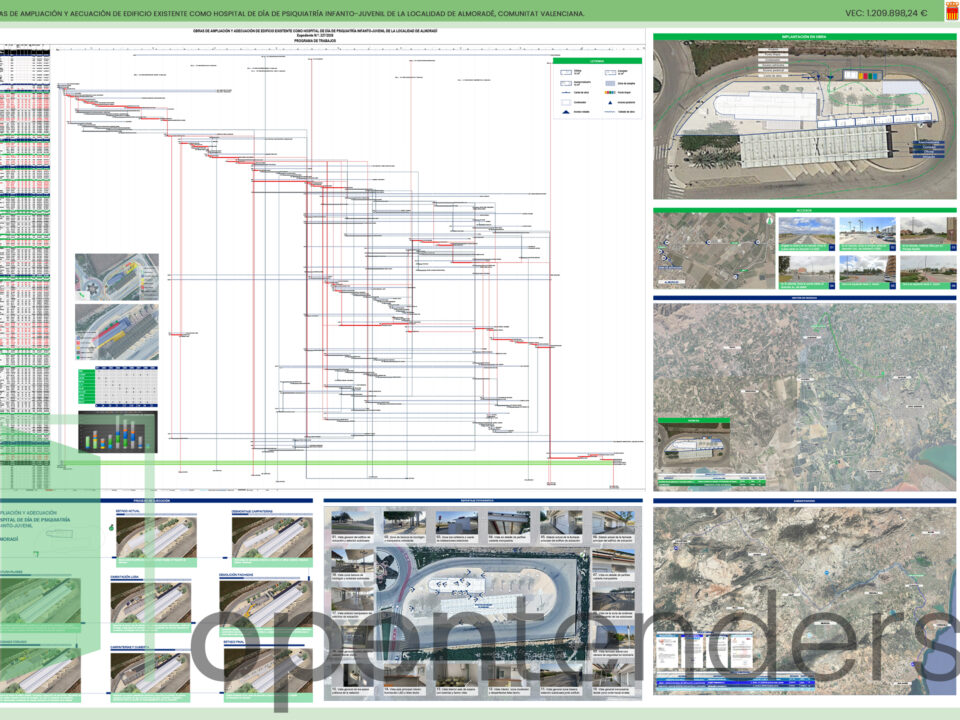Open the DEMOLICIÓN FACHADAS phase image
Screen dimensions: 960x720
coord(265,602)
